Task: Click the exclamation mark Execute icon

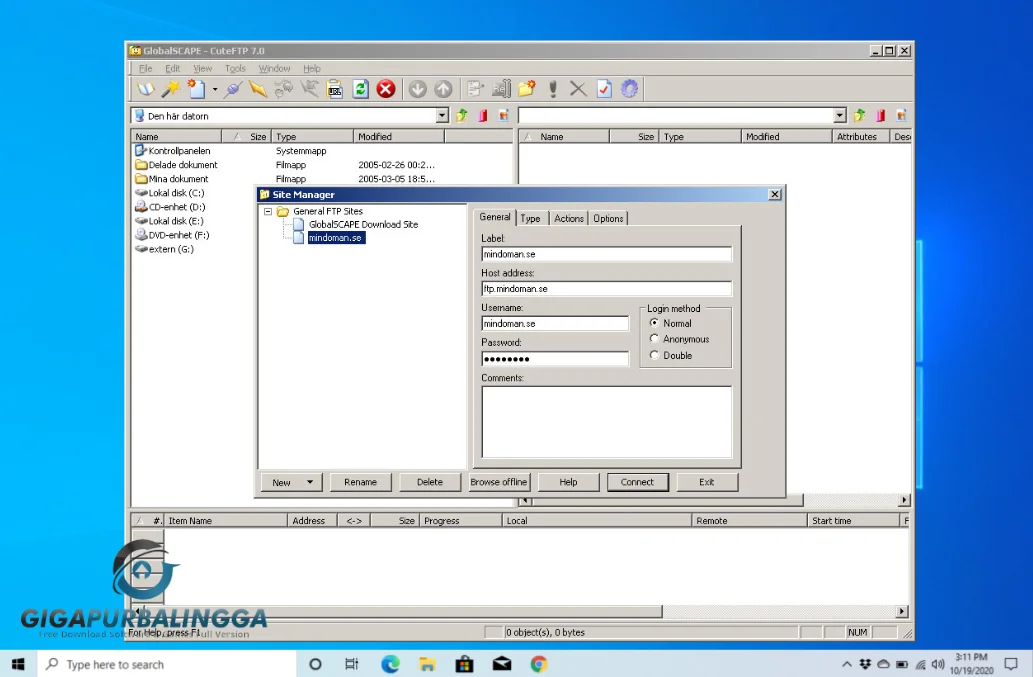Action: 553,89
